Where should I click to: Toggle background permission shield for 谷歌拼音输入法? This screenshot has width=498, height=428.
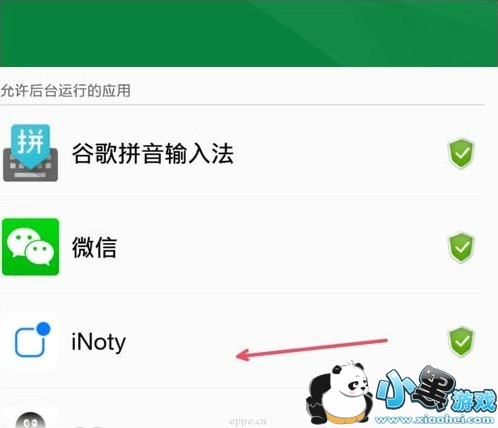click(x=461, y=153)
